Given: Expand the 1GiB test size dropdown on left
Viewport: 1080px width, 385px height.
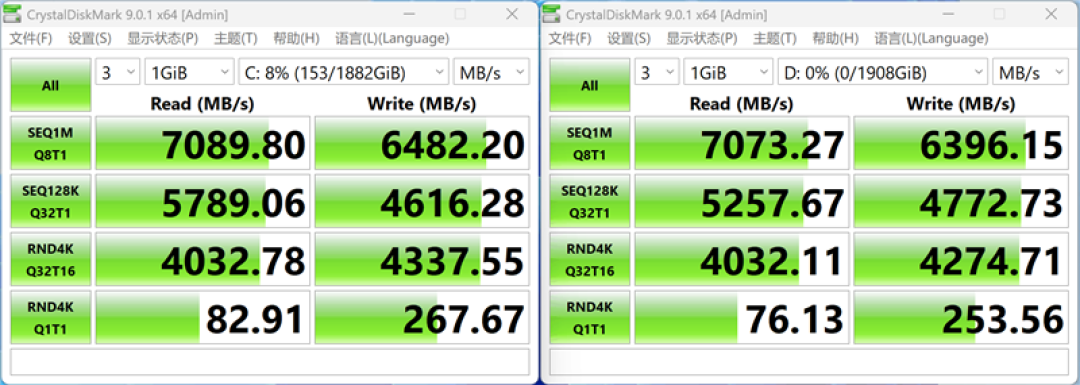Looking at the screenshot, I should 189,72.
